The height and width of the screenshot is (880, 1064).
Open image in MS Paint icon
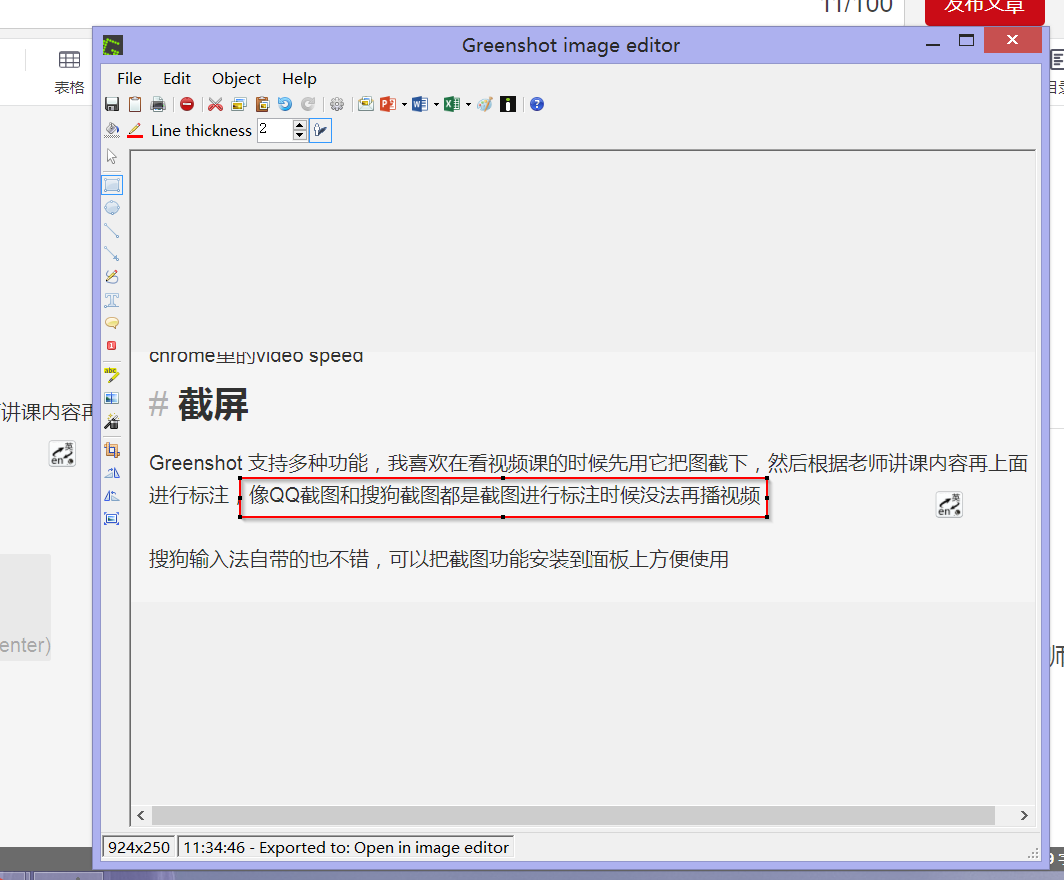484,104
